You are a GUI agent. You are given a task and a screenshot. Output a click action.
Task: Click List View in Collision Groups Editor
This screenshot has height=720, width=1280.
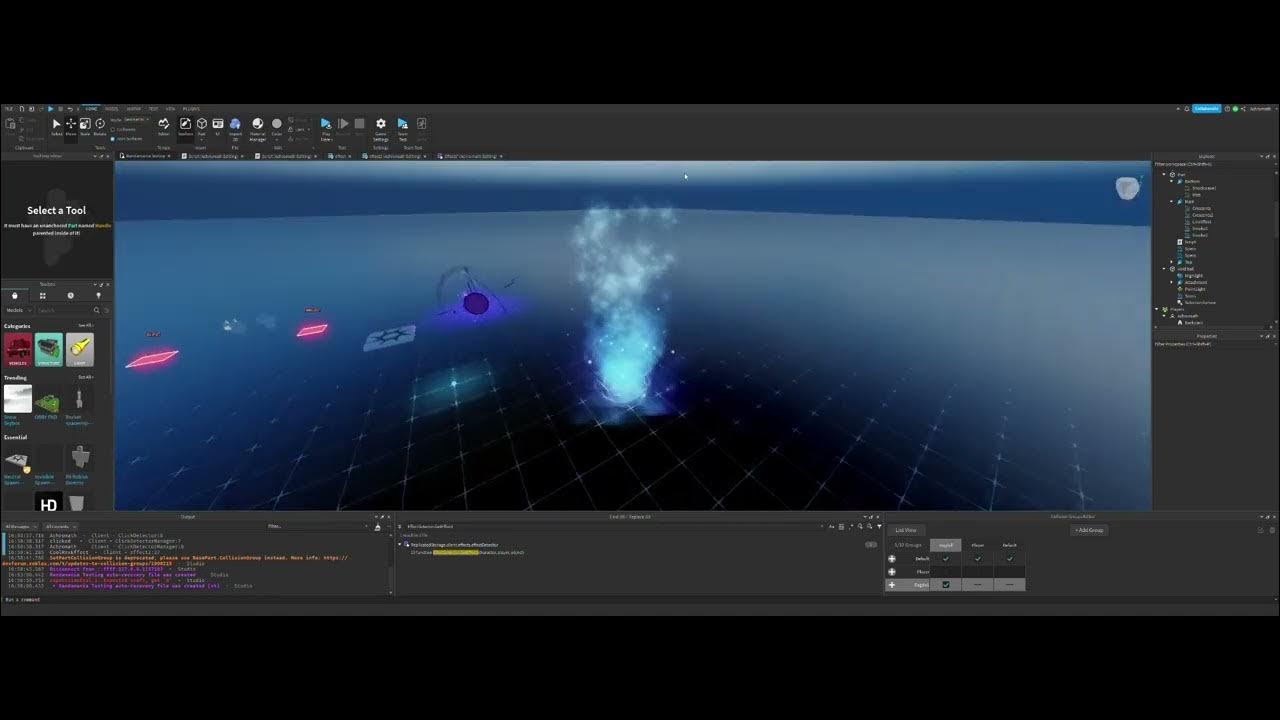click(x=906, y=530)
